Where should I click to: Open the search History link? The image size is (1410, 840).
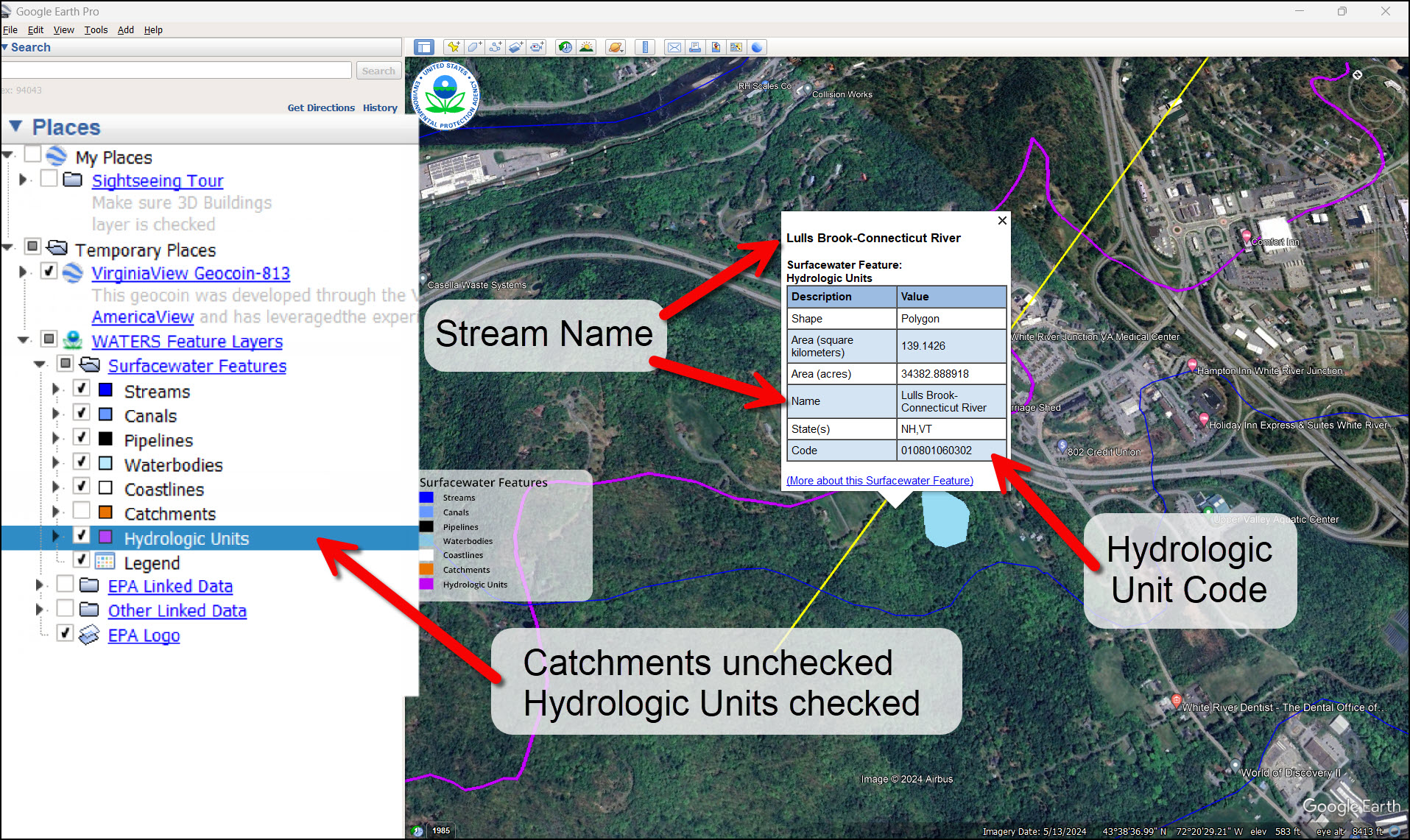click(x=380, y=107)
